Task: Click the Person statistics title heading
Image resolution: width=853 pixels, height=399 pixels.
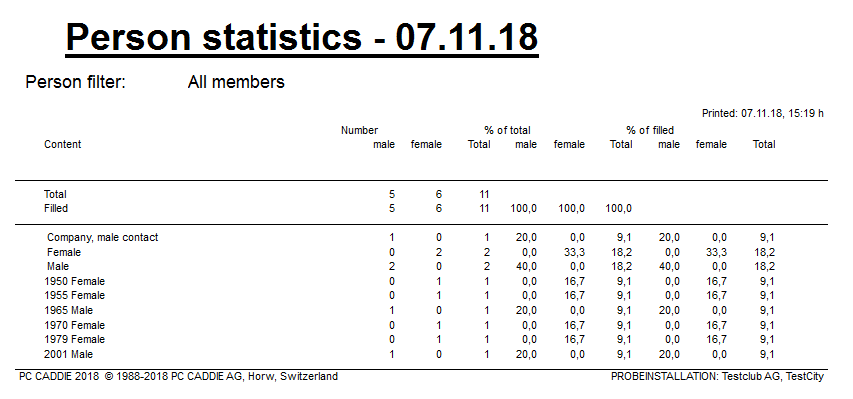Action: coord(302,38)
